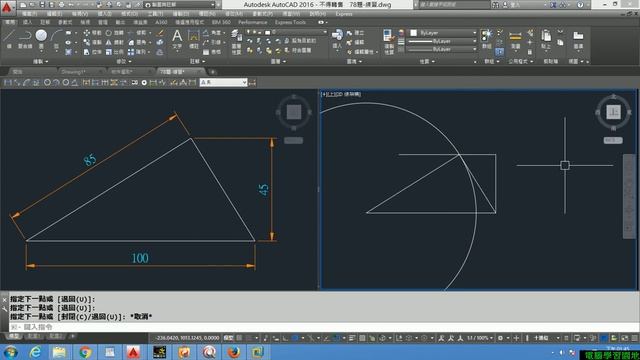The image size is (640, 360).
Task: Click the Mirror tool icon
Action: tap(109, 42)
